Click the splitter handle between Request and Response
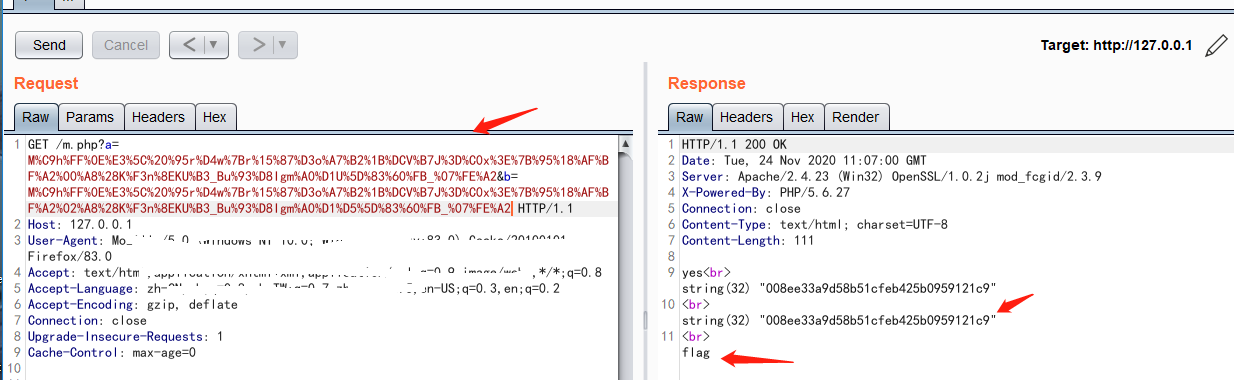This screenshot has height=380, width=1234. click(x=645, y=319)
